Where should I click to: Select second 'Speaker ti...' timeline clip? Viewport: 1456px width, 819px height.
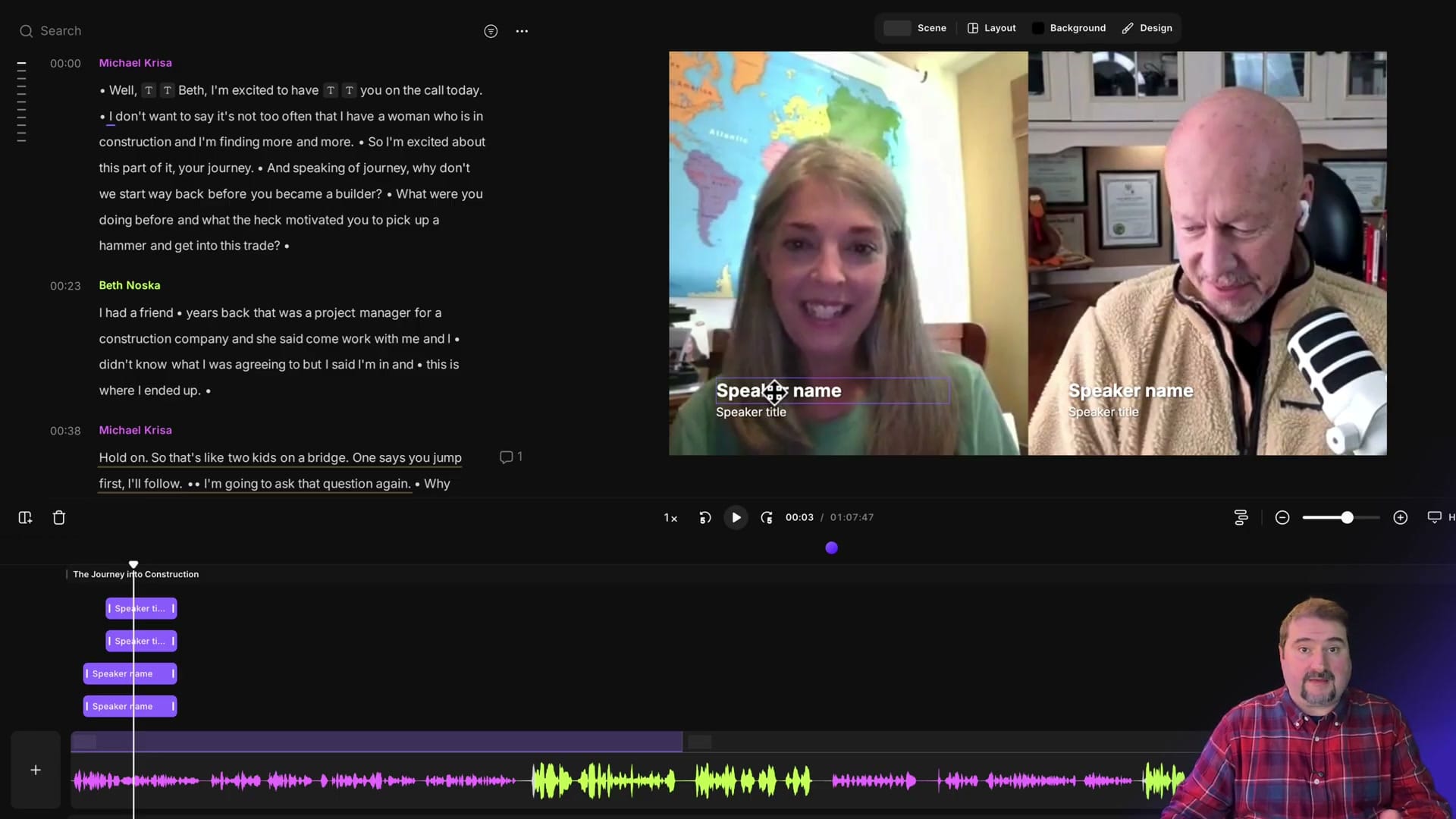point(141,641)
